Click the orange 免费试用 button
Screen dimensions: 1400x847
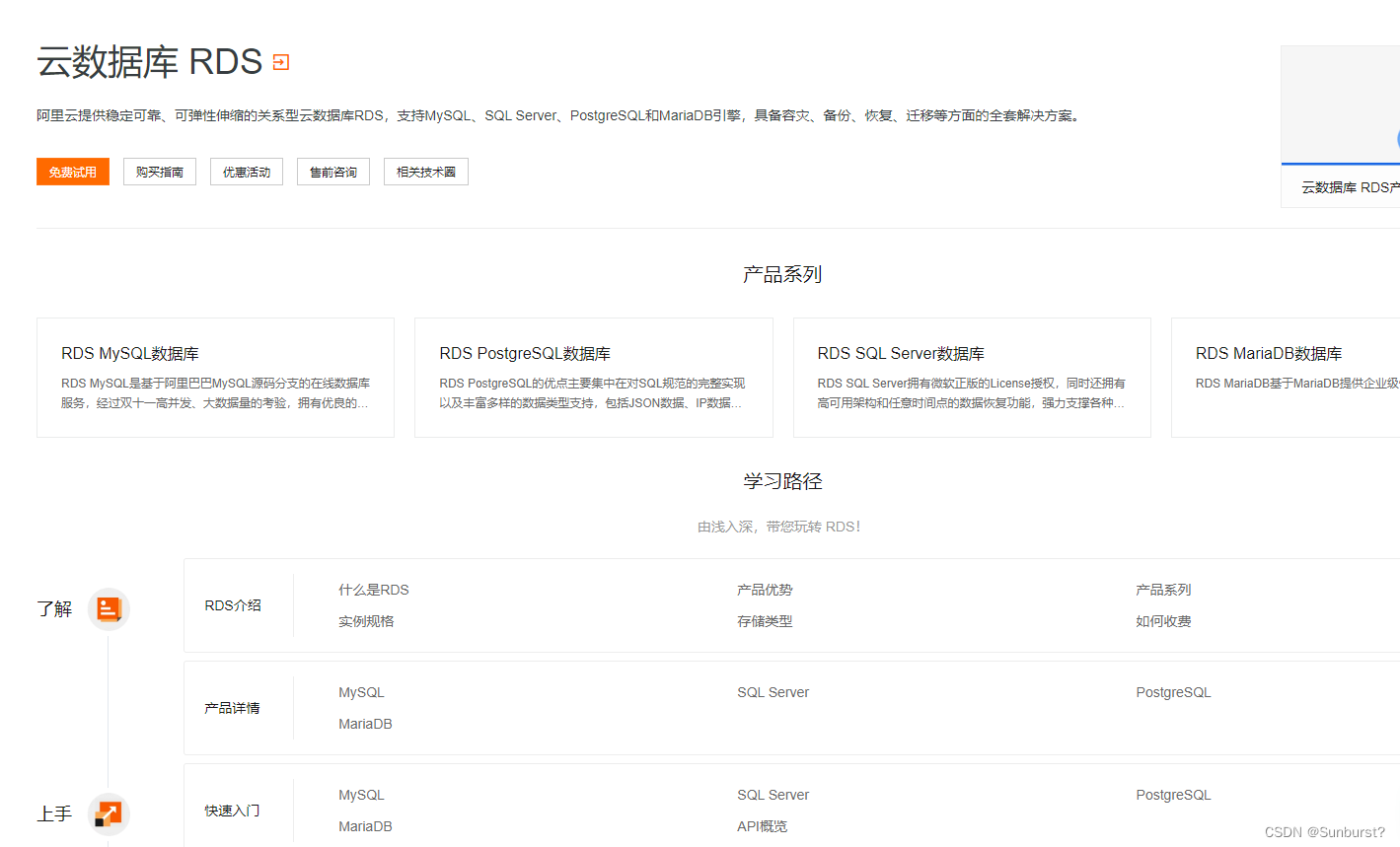[x=72, y=171]
